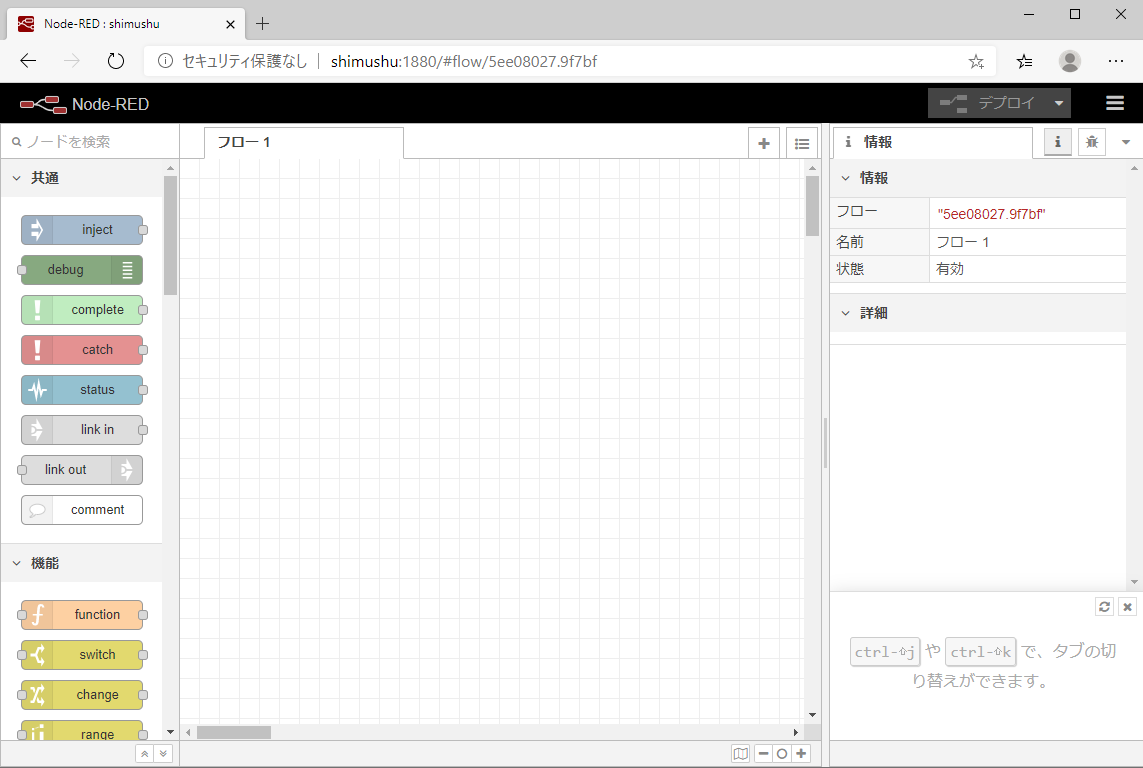
Task: Collapse the 詳細 section in sidebar
Action: coord(978,313)
